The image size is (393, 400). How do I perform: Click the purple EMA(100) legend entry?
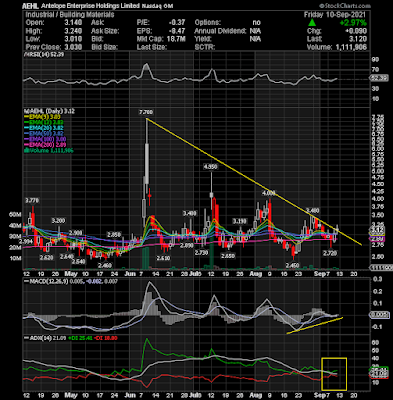46,139
